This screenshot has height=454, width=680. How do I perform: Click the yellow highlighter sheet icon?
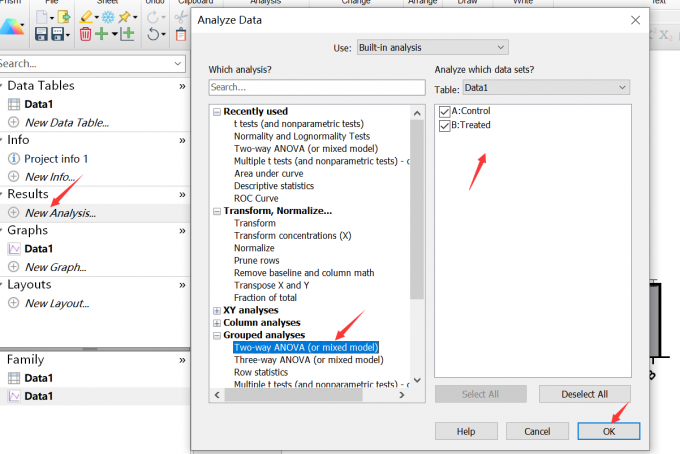(x=86, y=17)
